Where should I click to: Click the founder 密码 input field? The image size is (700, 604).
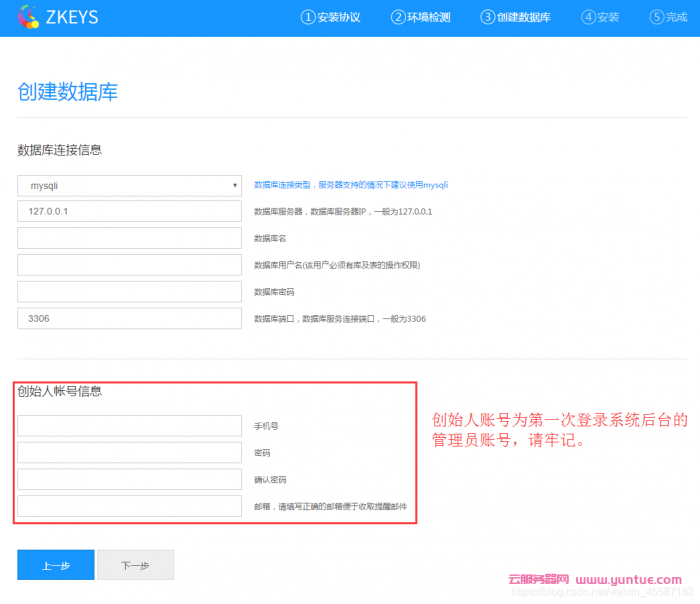click(x=130, y=453)
